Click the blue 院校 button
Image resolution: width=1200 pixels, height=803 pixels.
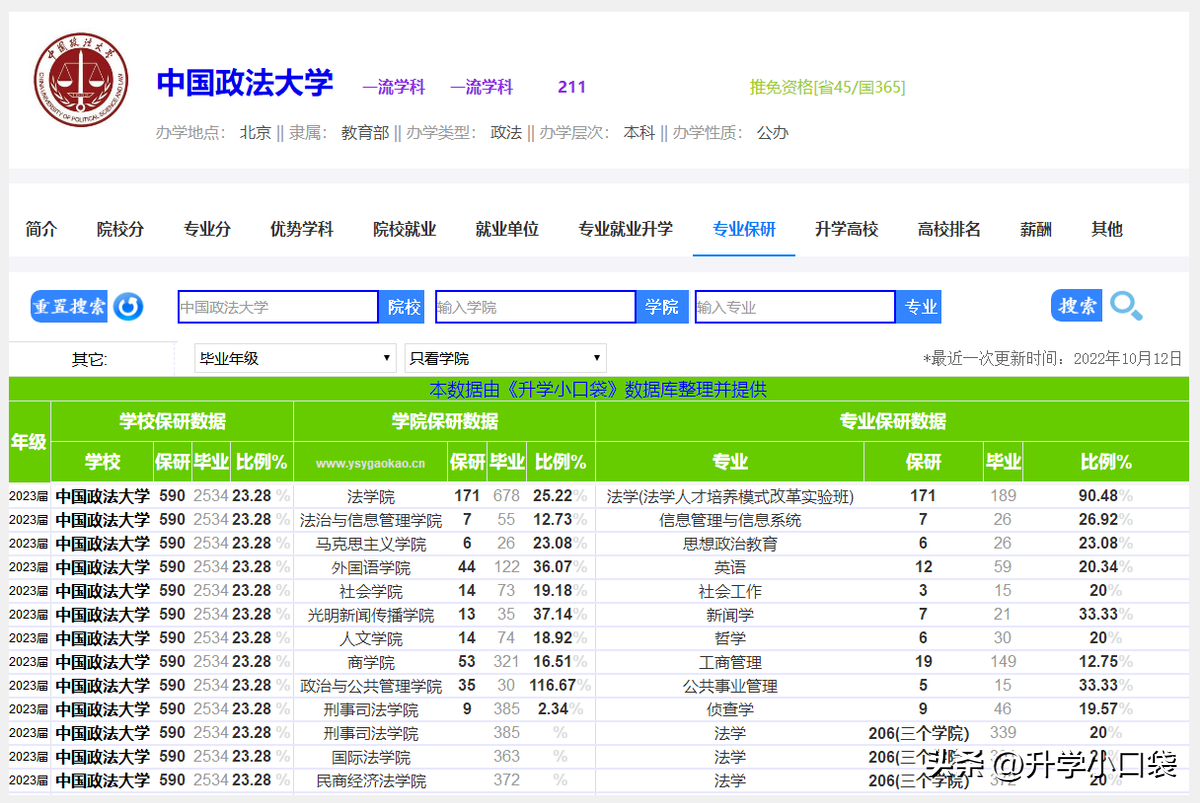(x=404, y=307)
